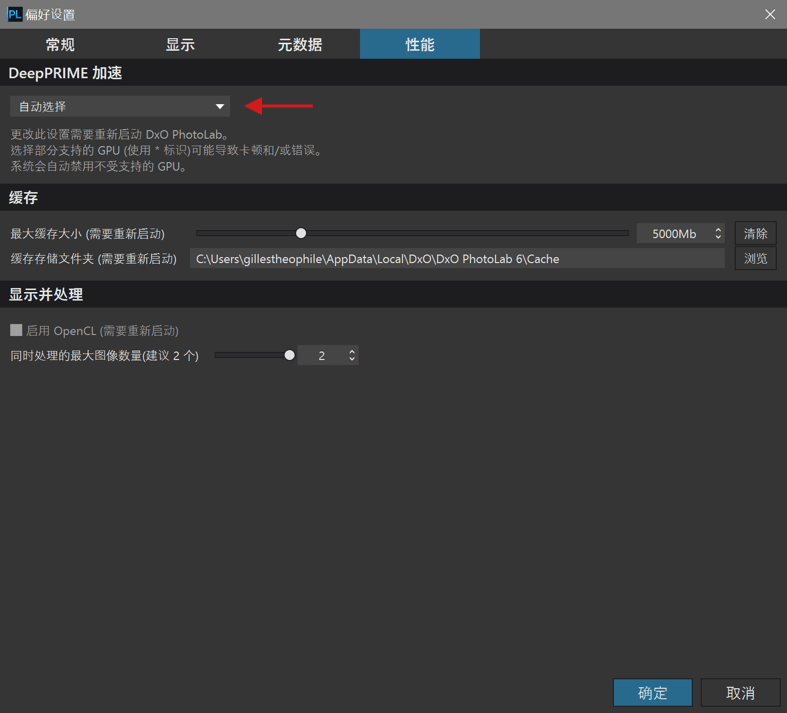Close the 偏好设置 window
Screen dimensions: 787x713
coord(770,15)
